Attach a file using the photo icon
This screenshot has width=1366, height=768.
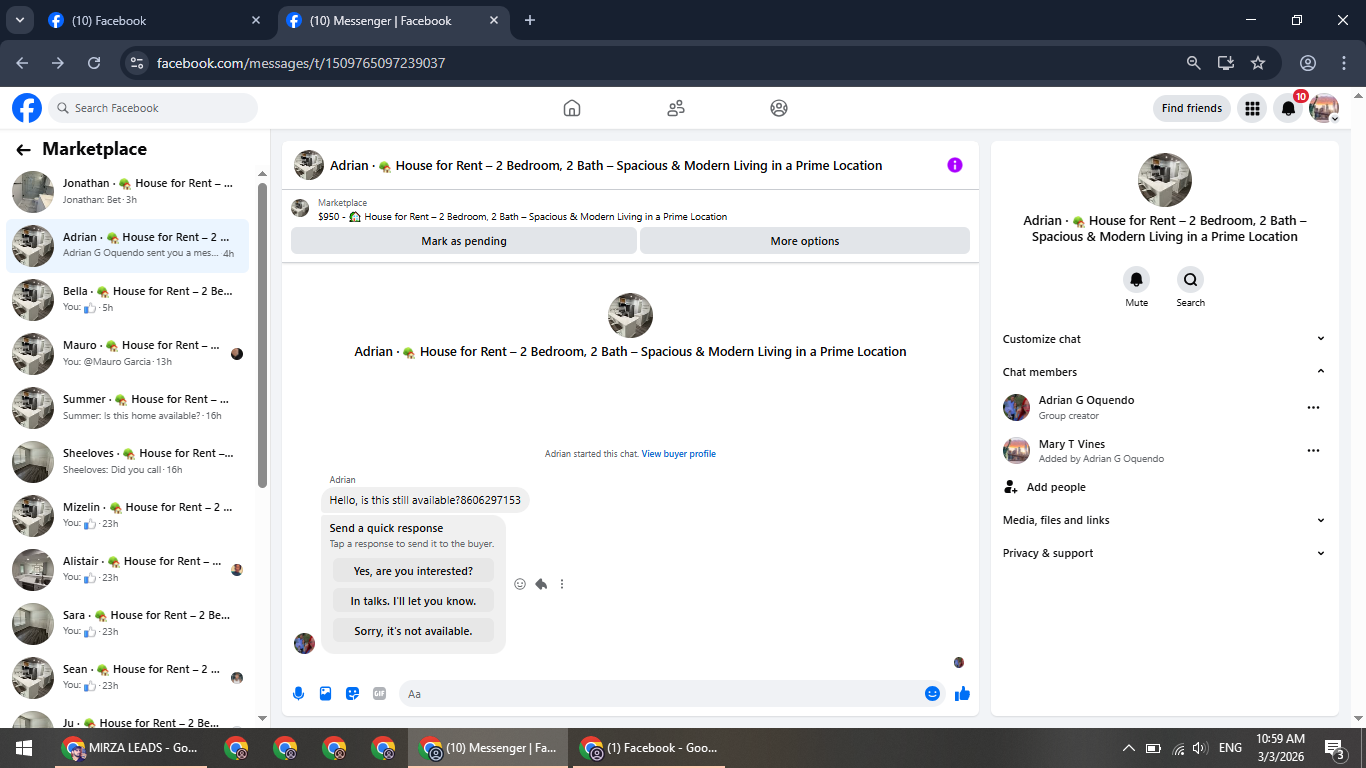tap(325, 693)
